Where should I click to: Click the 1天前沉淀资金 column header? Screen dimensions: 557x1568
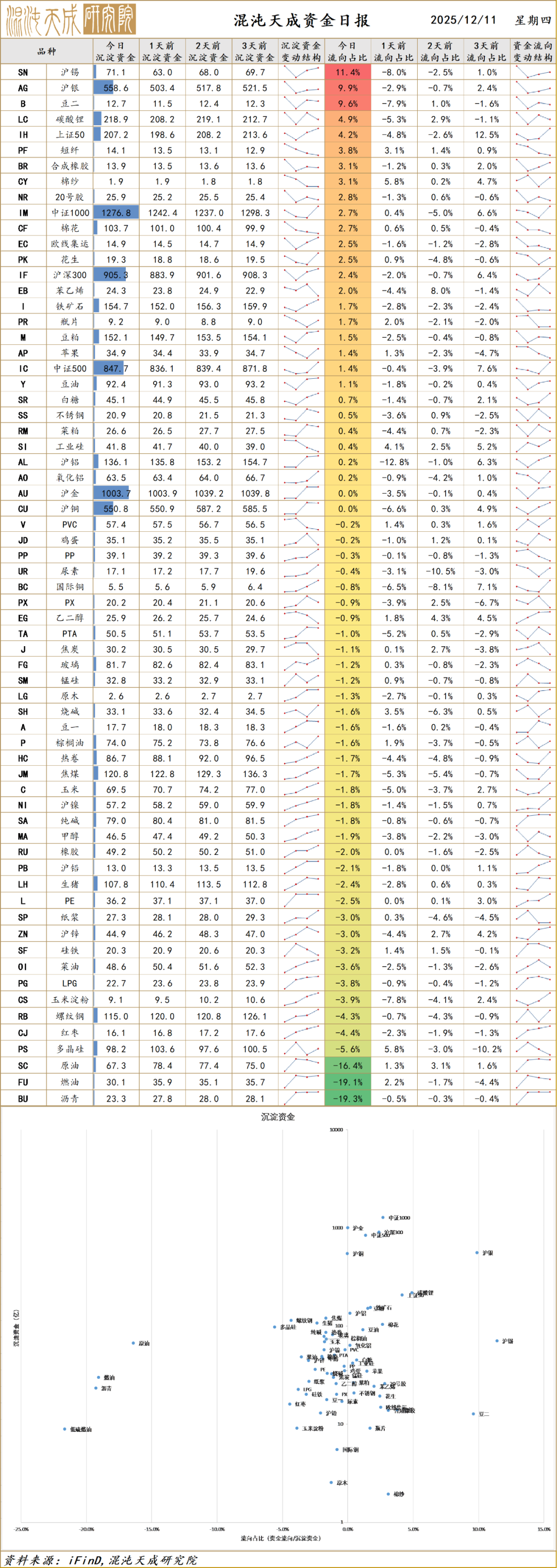pyautogui.click(x=162, y=51)
